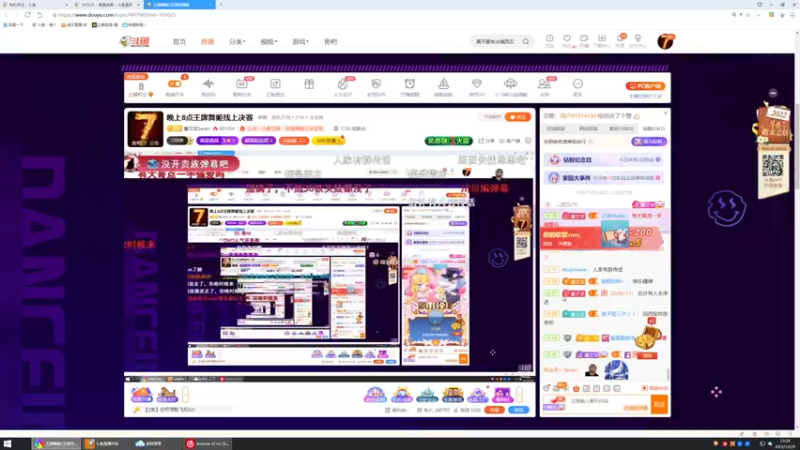800x450 pixels.
Task: Open dropdown left of 鱼丸 balance
Action: pyautogui.click(x=396, y=410)
